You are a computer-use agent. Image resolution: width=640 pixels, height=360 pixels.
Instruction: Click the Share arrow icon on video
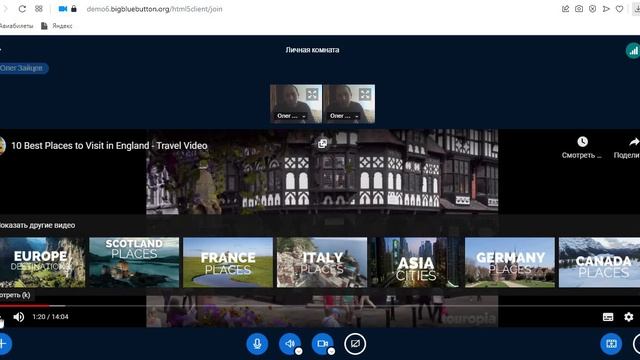pos(633,142)
